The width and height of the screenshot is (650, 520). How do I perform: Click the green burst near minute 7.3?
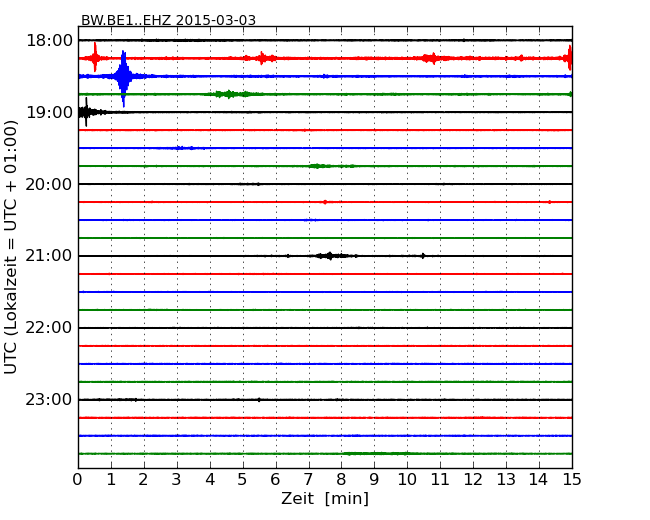tap(317, 166)
